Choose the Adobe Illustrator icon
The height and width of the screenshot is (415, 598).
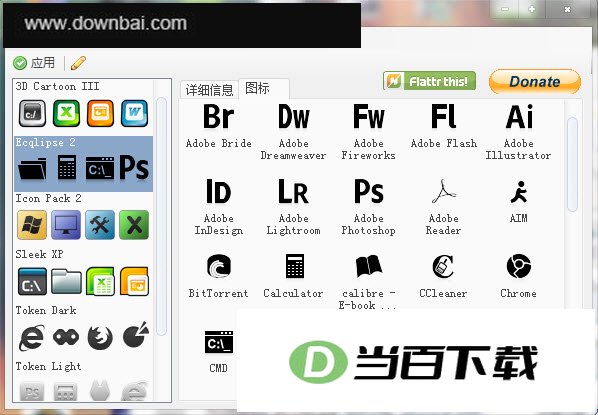519,117
